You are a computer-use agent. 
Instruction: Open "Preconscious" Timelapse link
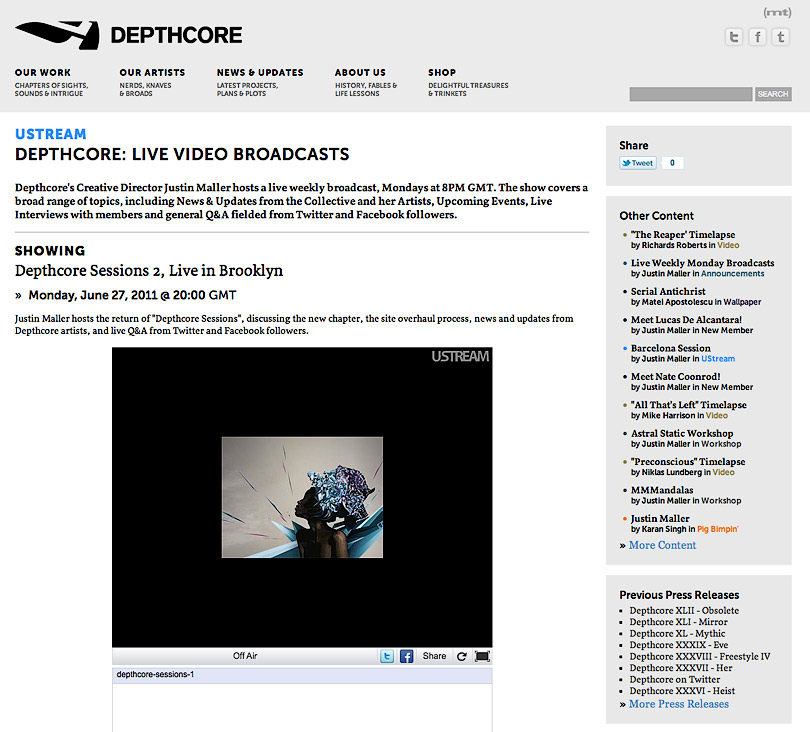click(688, 462)
